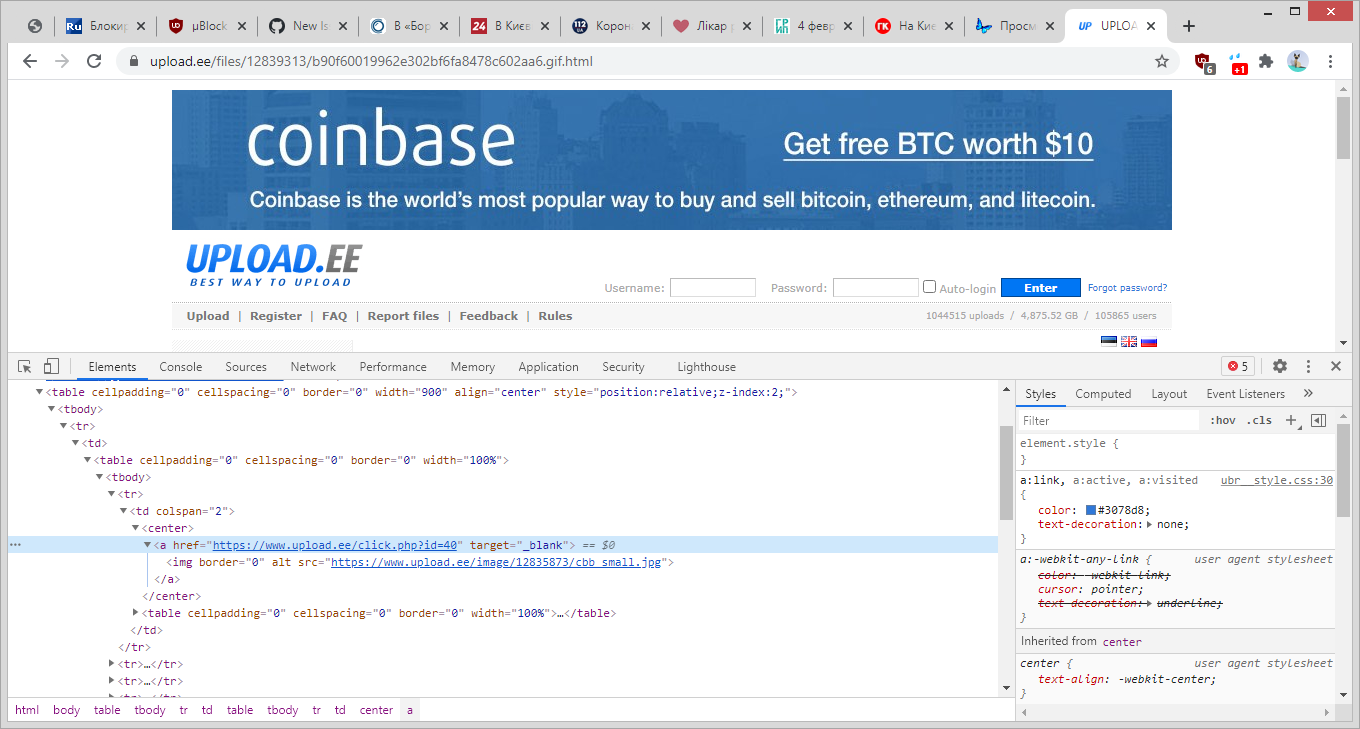Open the #3078d8 color swatch picker
This screenshot has width=1360, height=729.
[1091, 510]
